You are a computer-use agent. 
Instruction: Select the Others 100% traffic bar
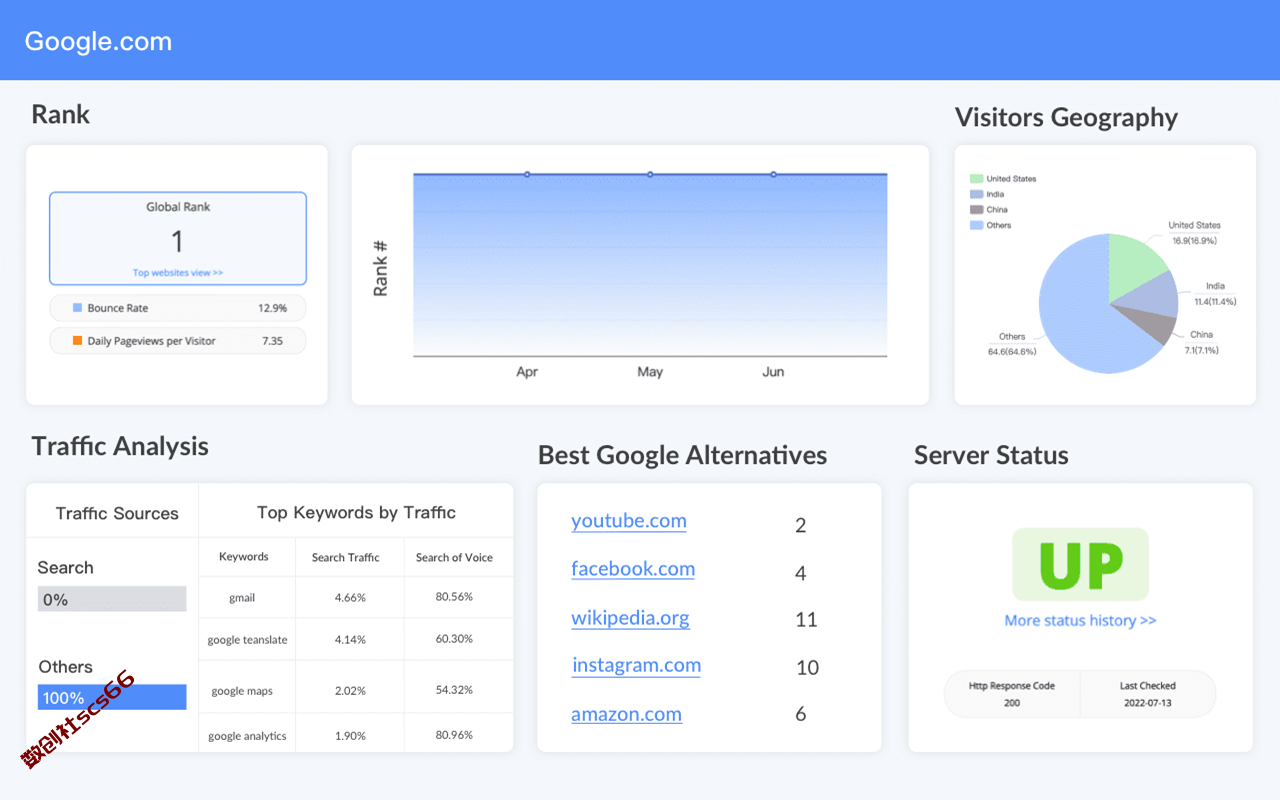point(112,697)
